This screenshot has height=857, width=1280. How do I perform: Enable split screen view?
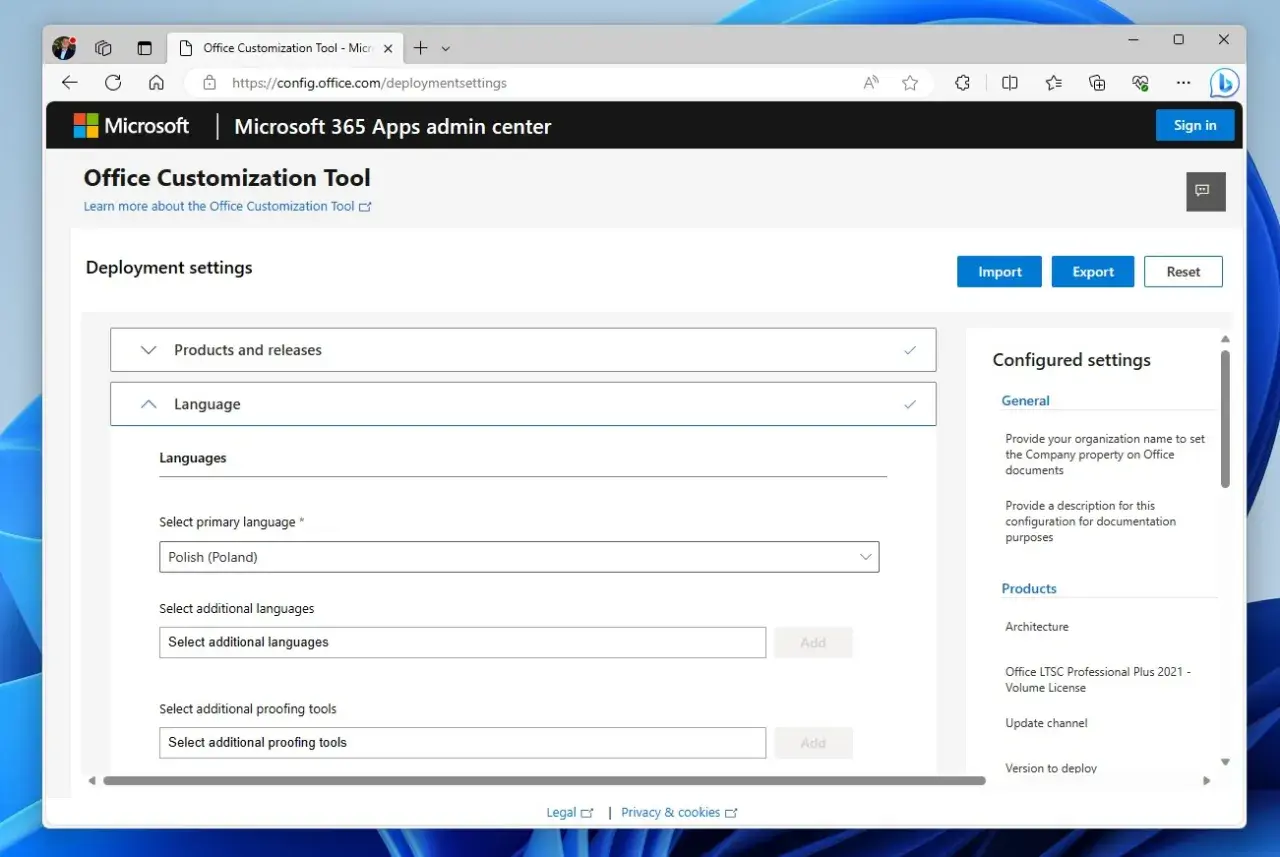point(1010,83)
